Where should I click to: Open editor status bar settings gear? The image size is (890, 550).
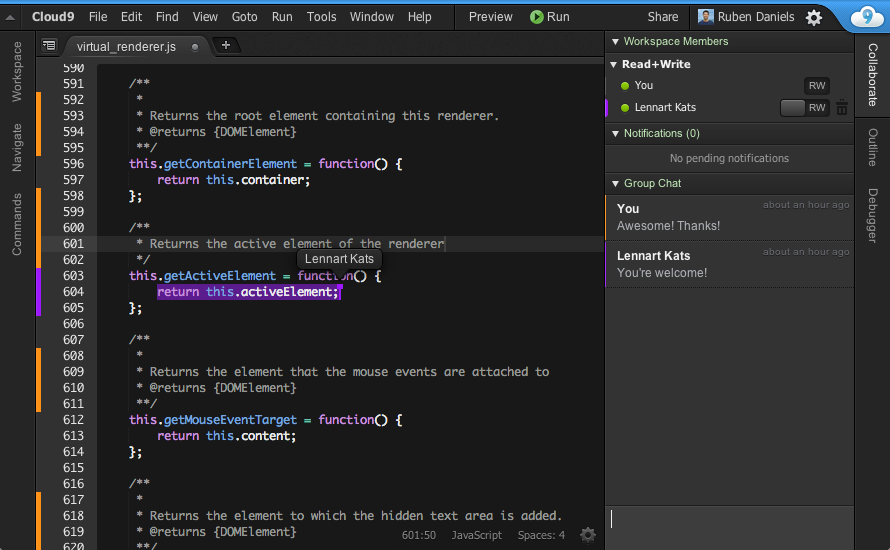point(588,534)
